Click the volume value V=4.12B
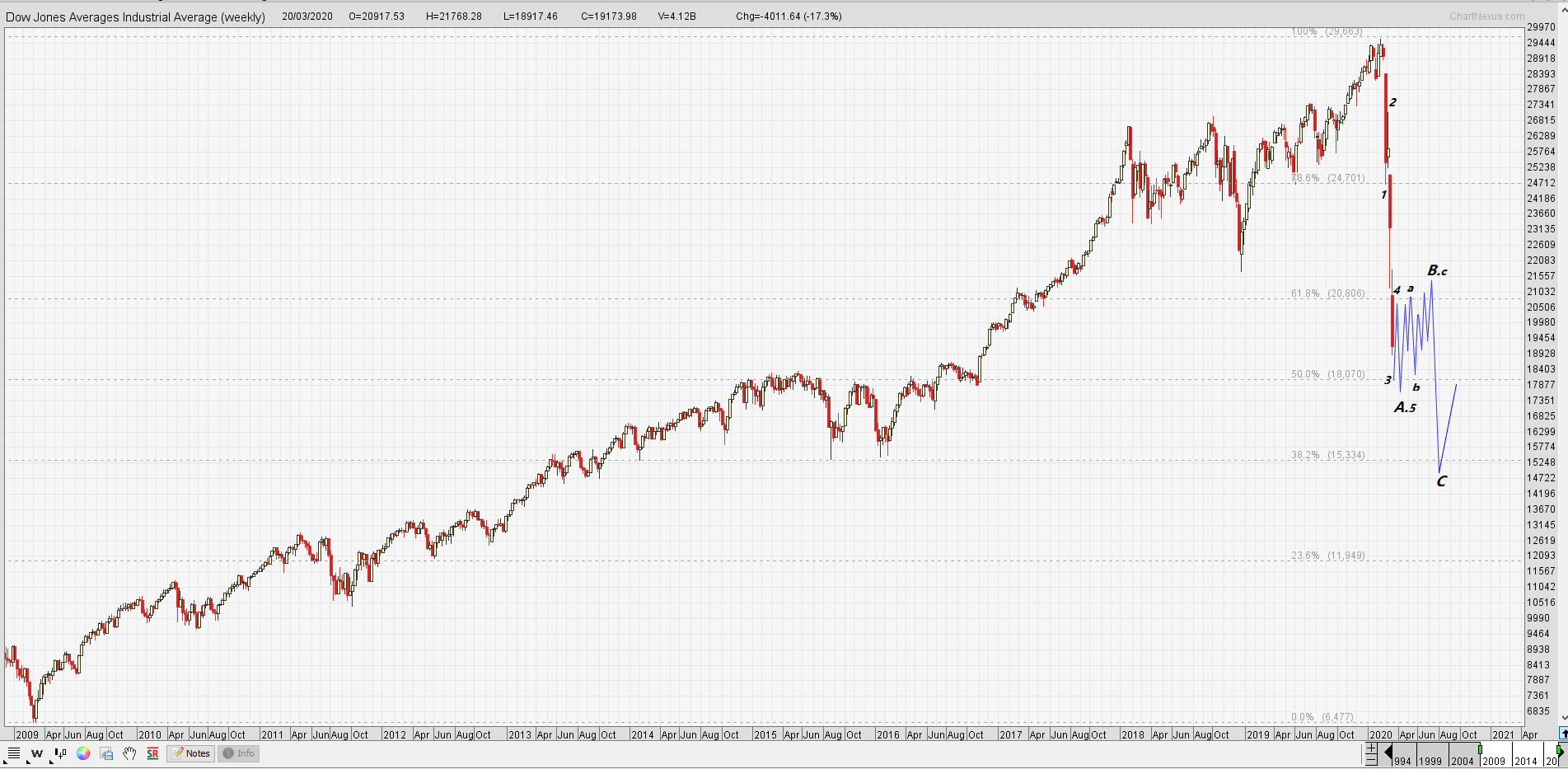Viewport: 1568px width, 769px height. coord(677,16)
